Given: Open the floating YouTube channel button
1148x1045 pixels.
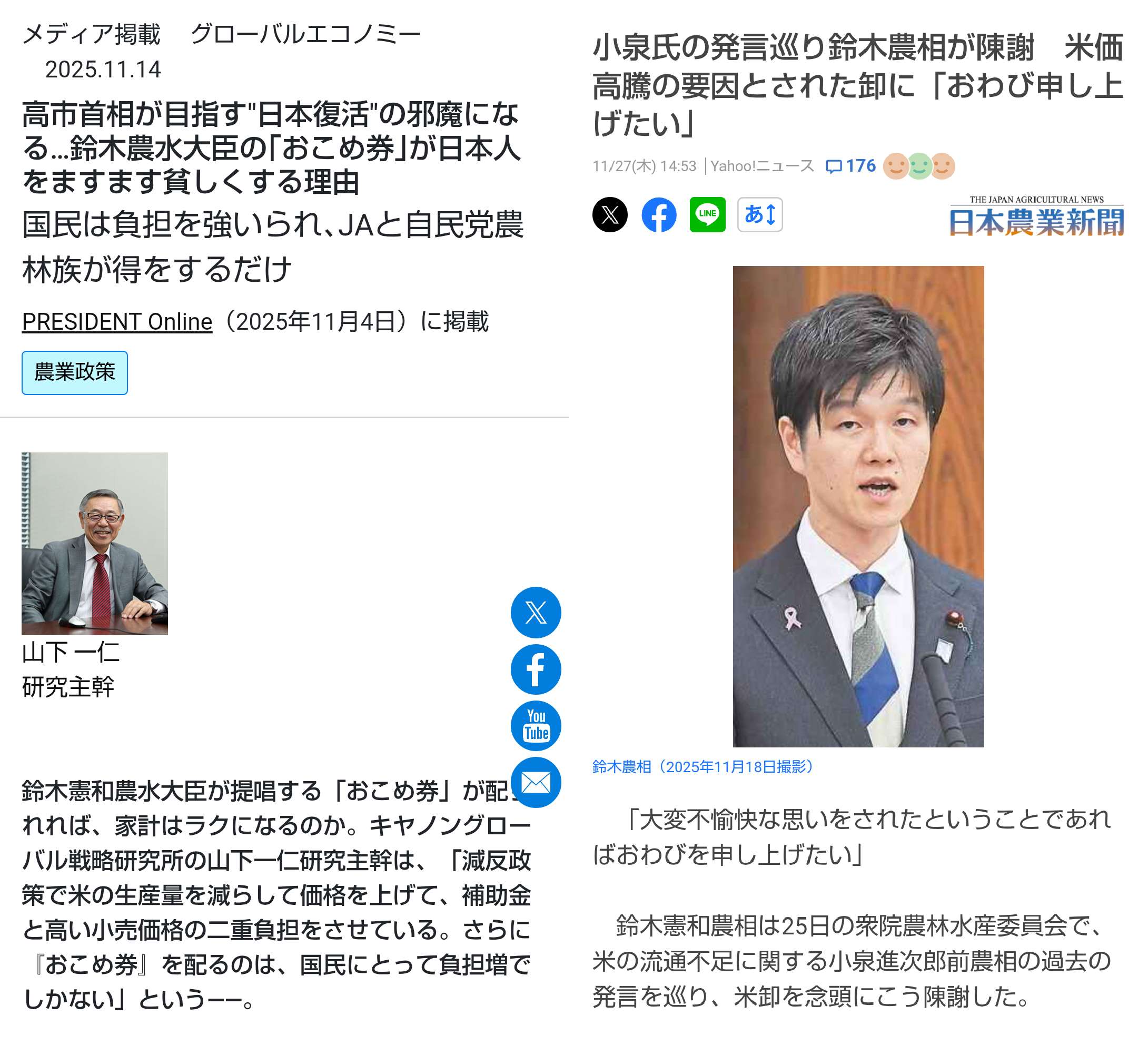Looking at the screenshot, I should point(536,725).
